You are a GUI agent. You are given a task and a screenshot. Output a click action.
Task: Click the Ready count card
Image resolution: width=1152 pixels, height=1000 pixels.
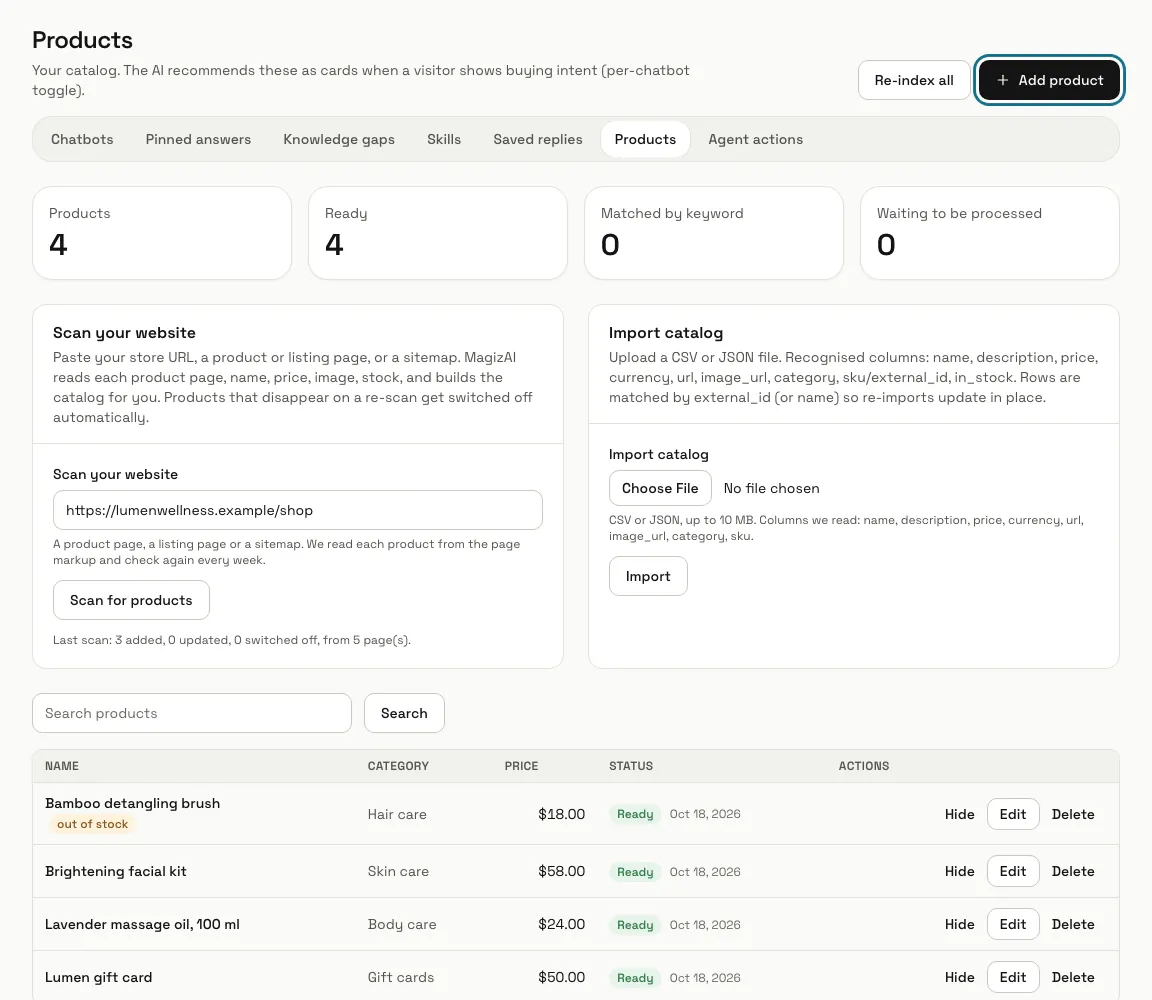438,233
